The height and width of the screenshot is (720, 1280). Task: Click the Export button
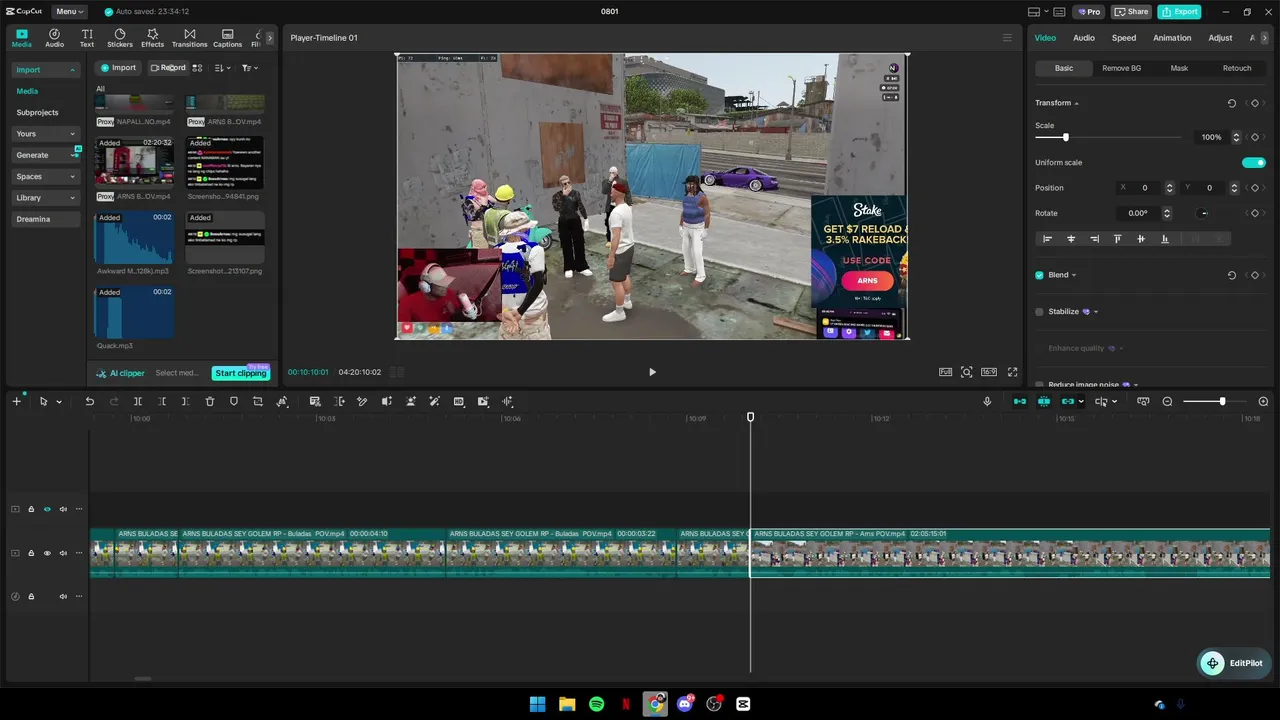pos(1179,12)
